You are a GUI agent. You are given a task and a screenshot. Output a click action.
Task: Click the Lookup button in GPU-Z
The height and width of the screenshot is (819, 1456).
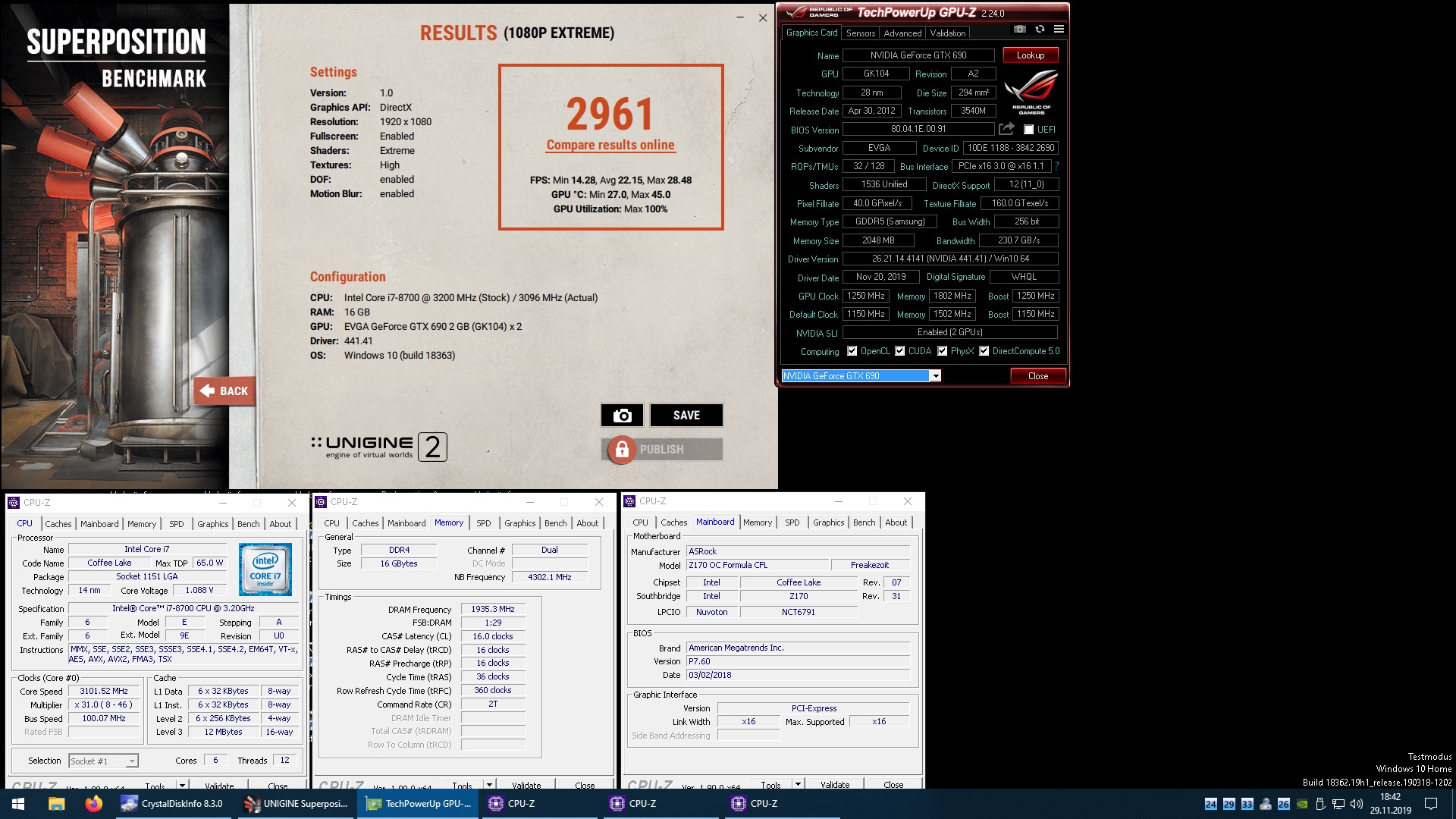click(1031, 55)
